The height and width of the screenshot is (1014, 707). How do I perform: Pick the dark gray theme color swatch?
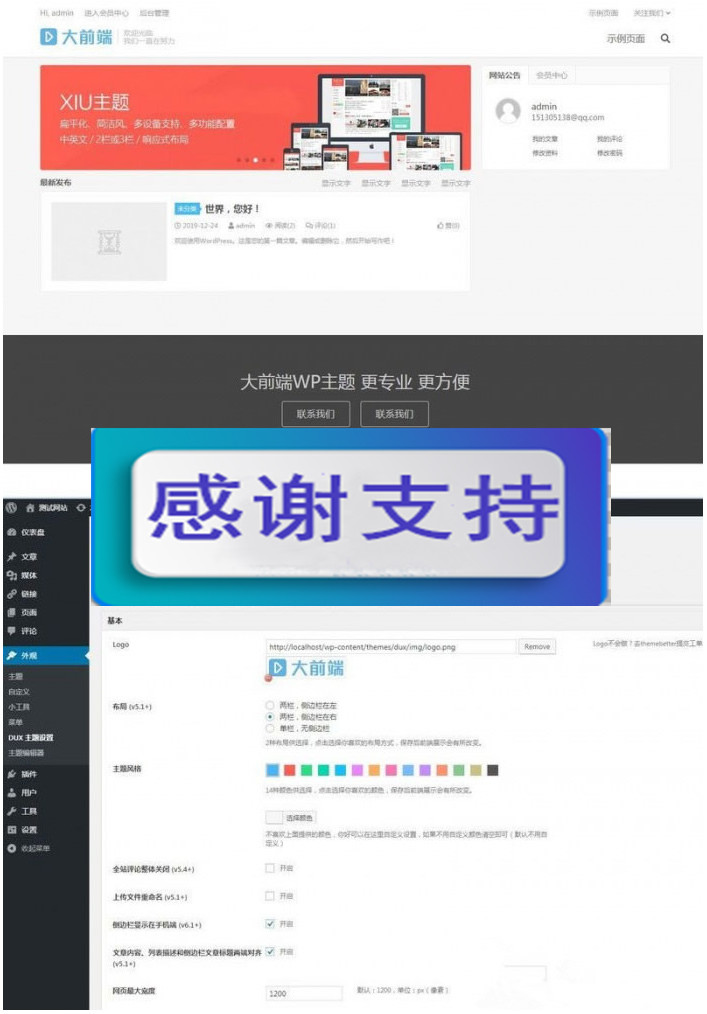(x=493, y=770)
